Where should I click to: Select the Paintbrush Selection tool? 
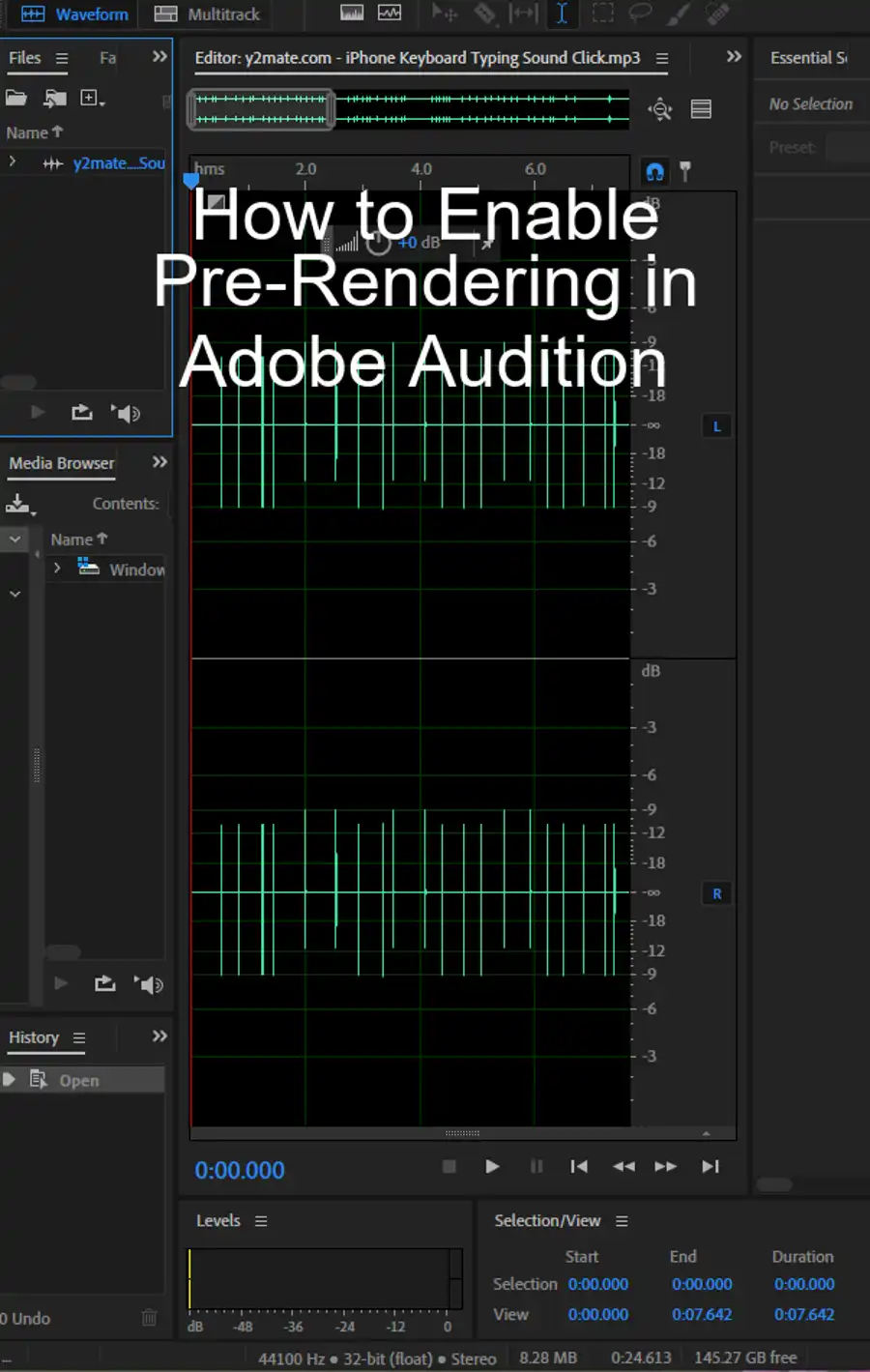(679, 14)
